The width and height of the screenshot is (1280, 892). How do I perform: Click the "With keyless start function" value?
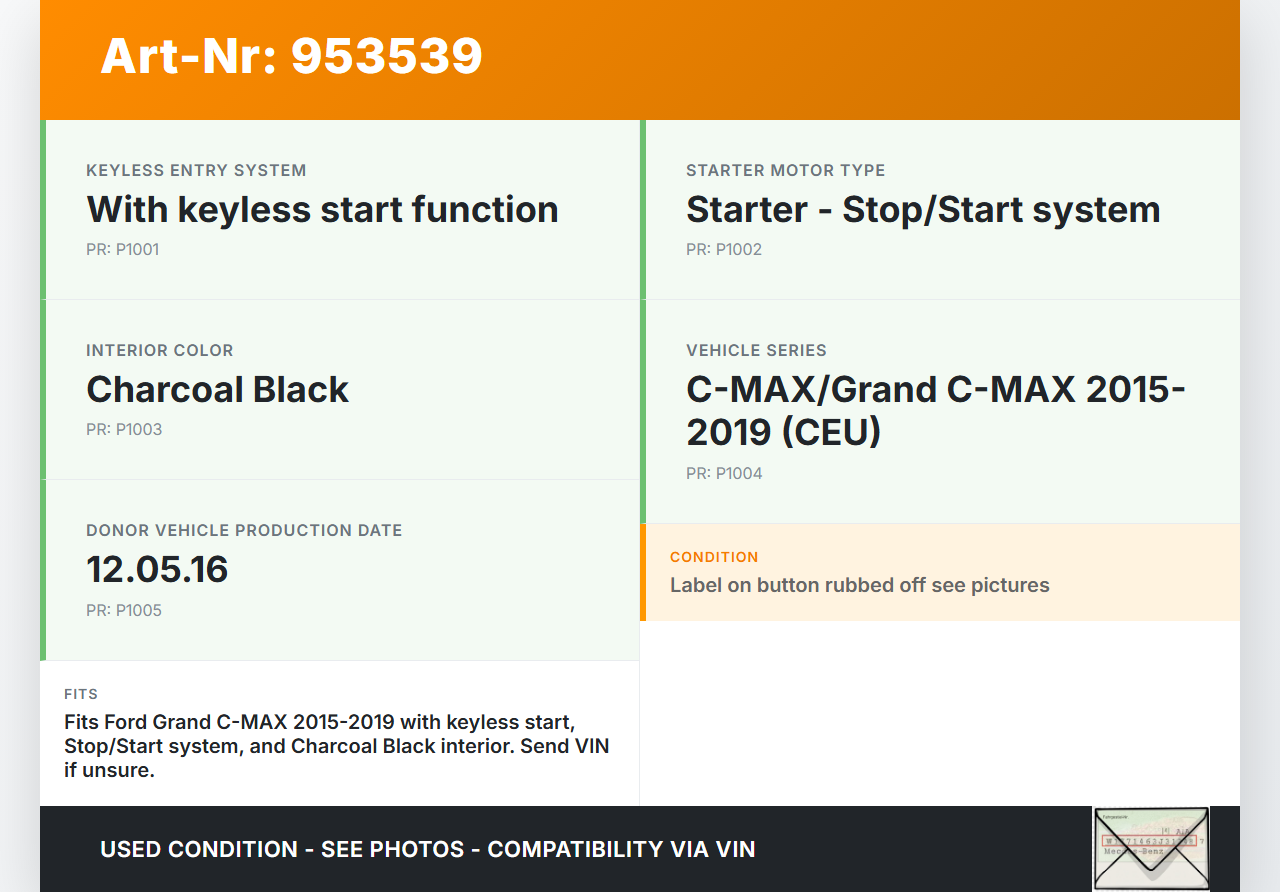click(322, 209)
